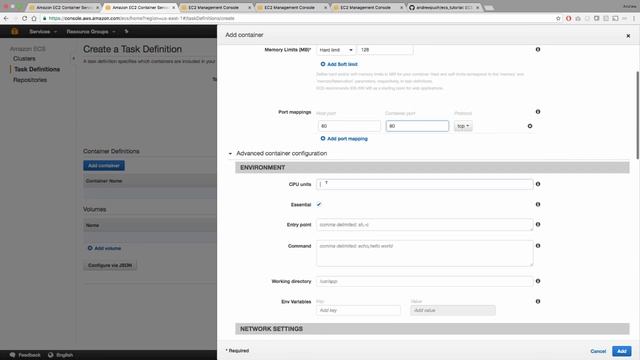Open the pin shortcut icon in AWS navbar

(127, 31)
